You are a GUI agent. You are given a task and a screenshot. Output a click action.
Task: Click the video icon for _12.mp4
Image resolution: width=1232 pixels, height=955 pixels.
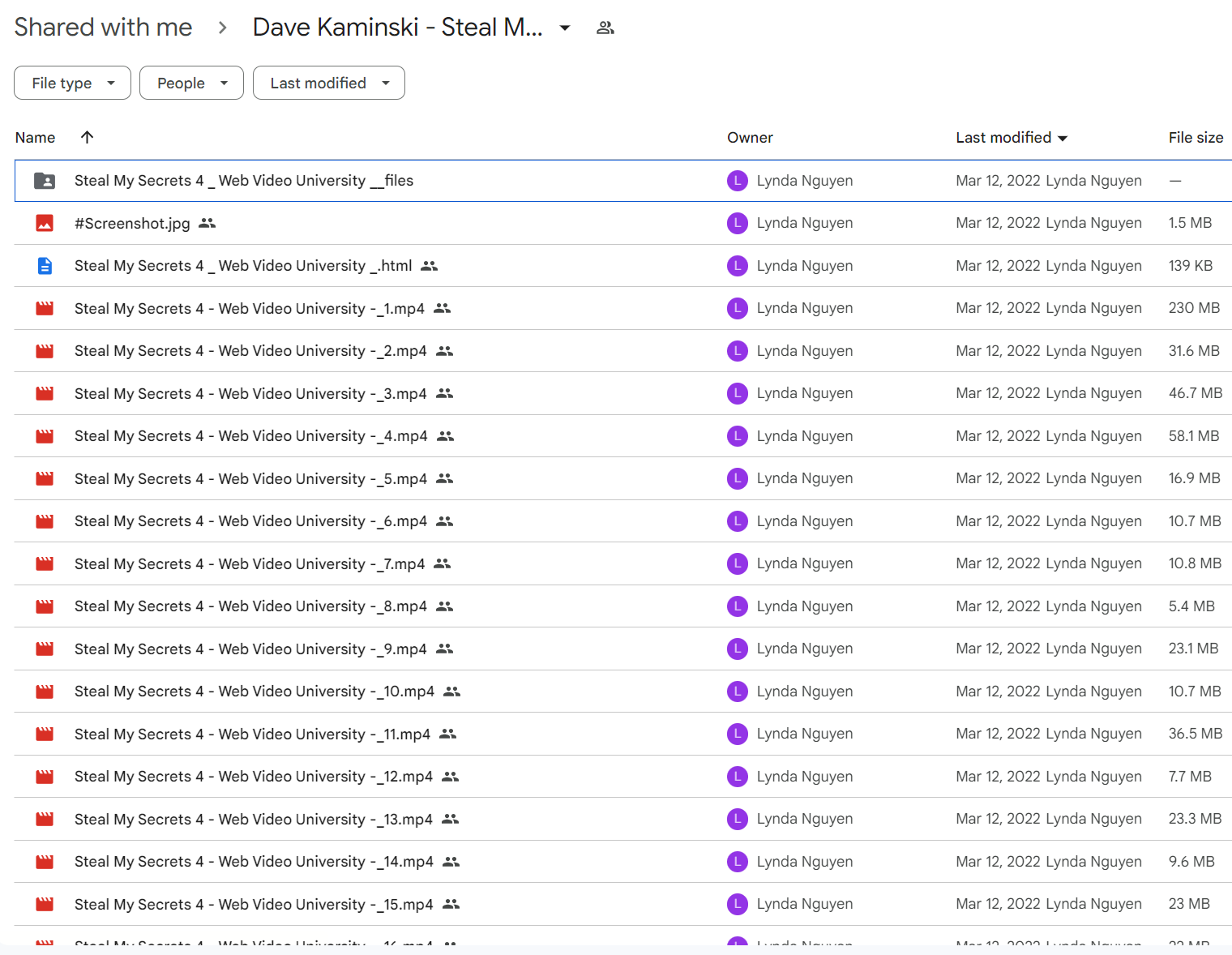[45, 777]
